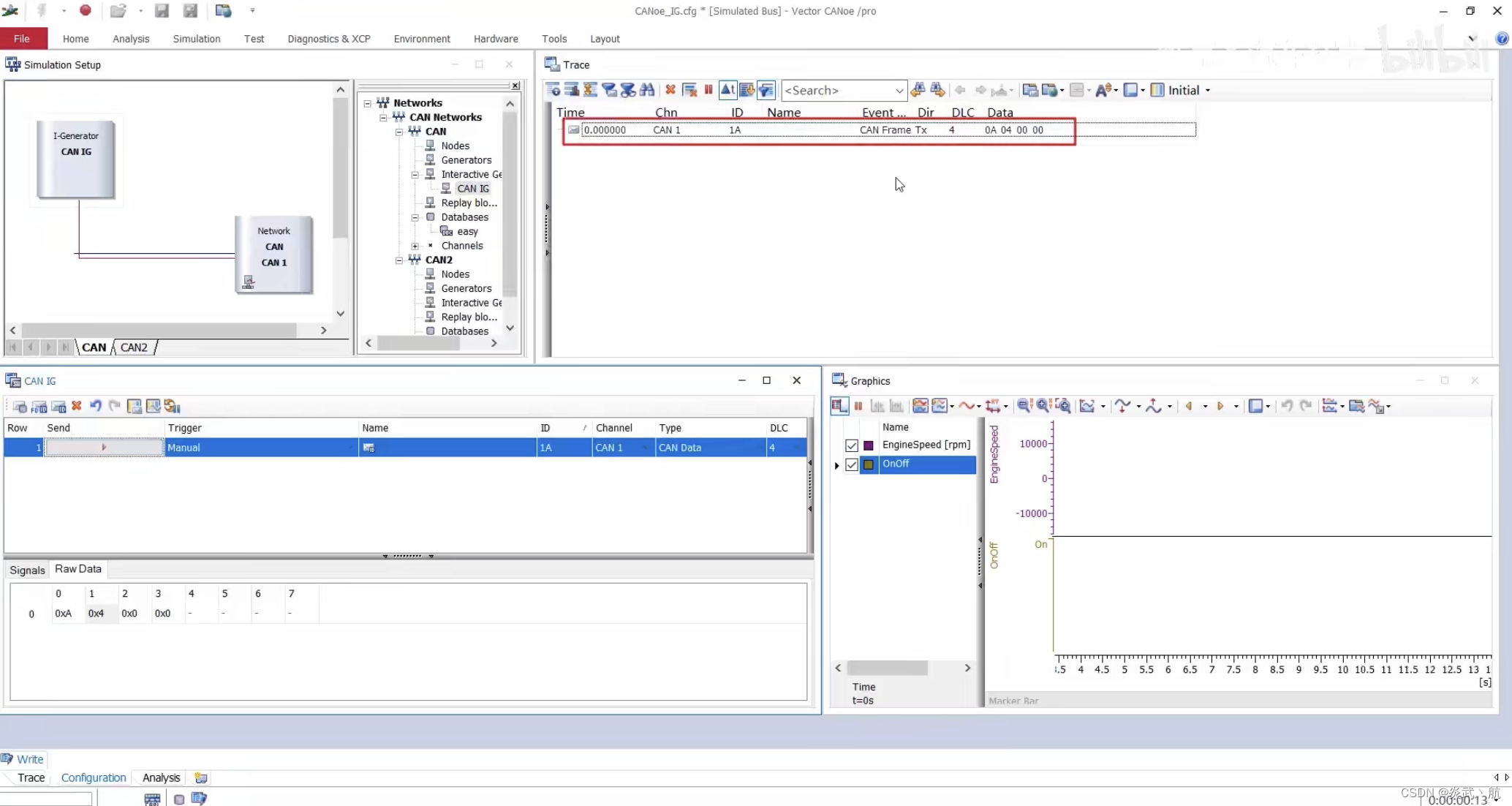Viewport: 1512px width, 806px height.
Task: Expand the Channels tree node
Action: [415, 246]
